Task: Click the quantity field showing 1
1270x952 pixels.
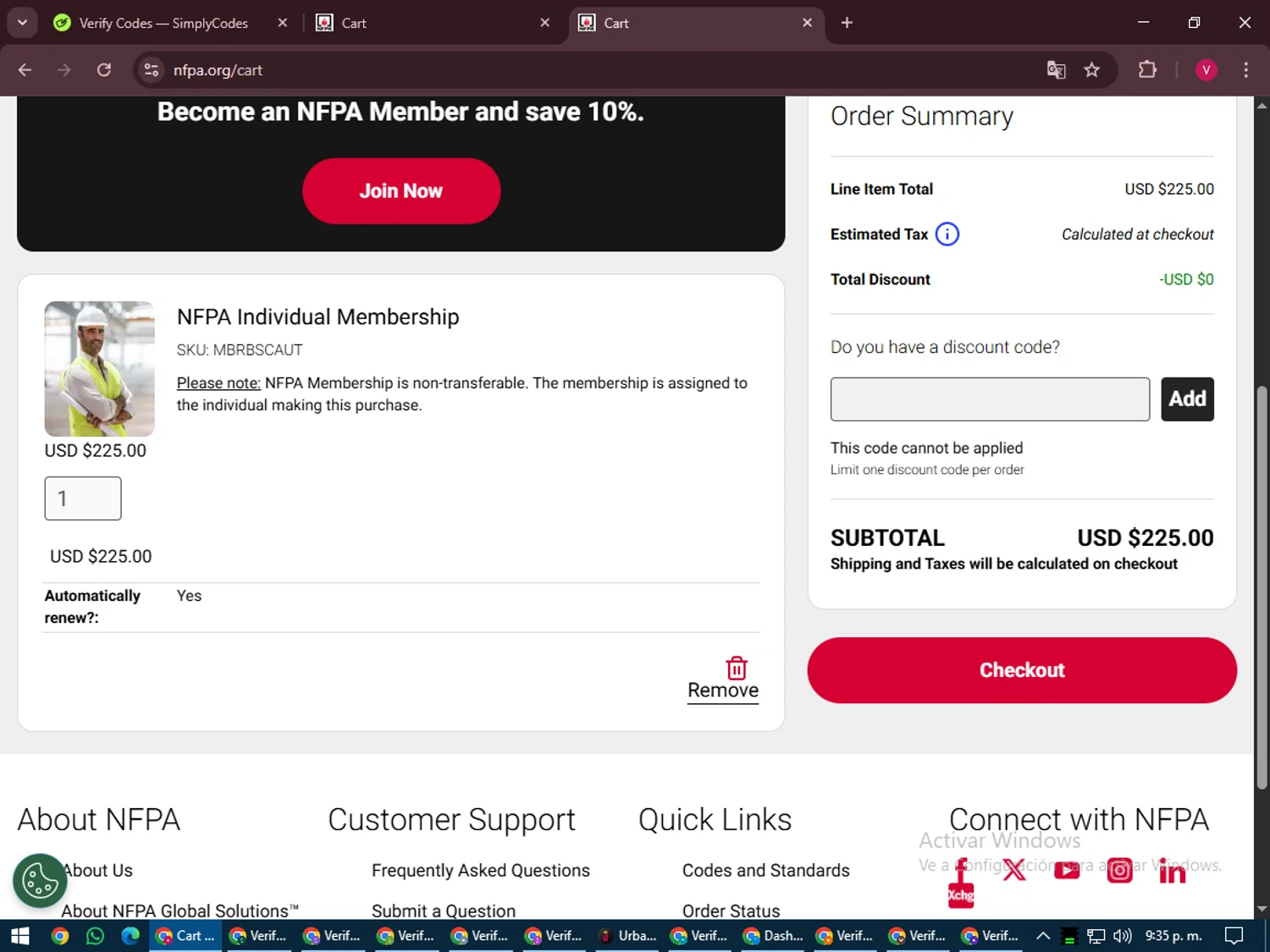Action: pos(83,498)
